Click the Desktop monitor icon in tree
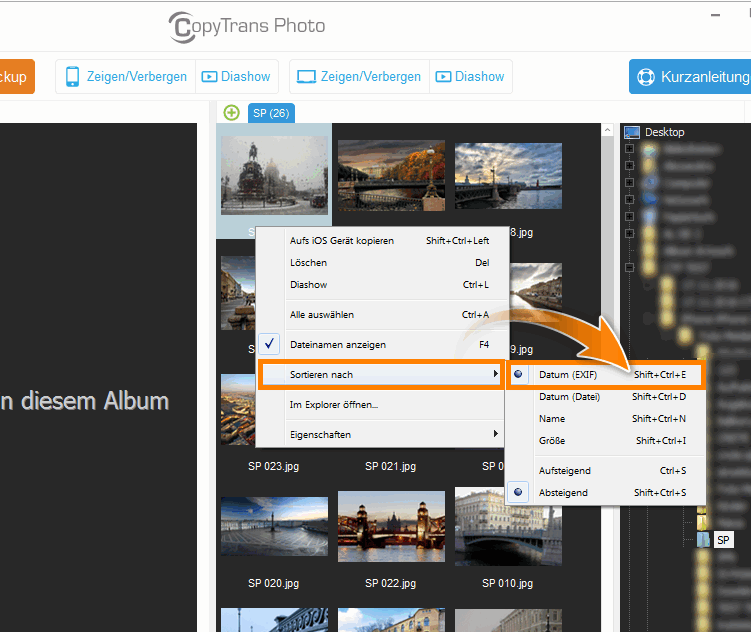This screenshot has width=751, height=632. click(632, 132)
